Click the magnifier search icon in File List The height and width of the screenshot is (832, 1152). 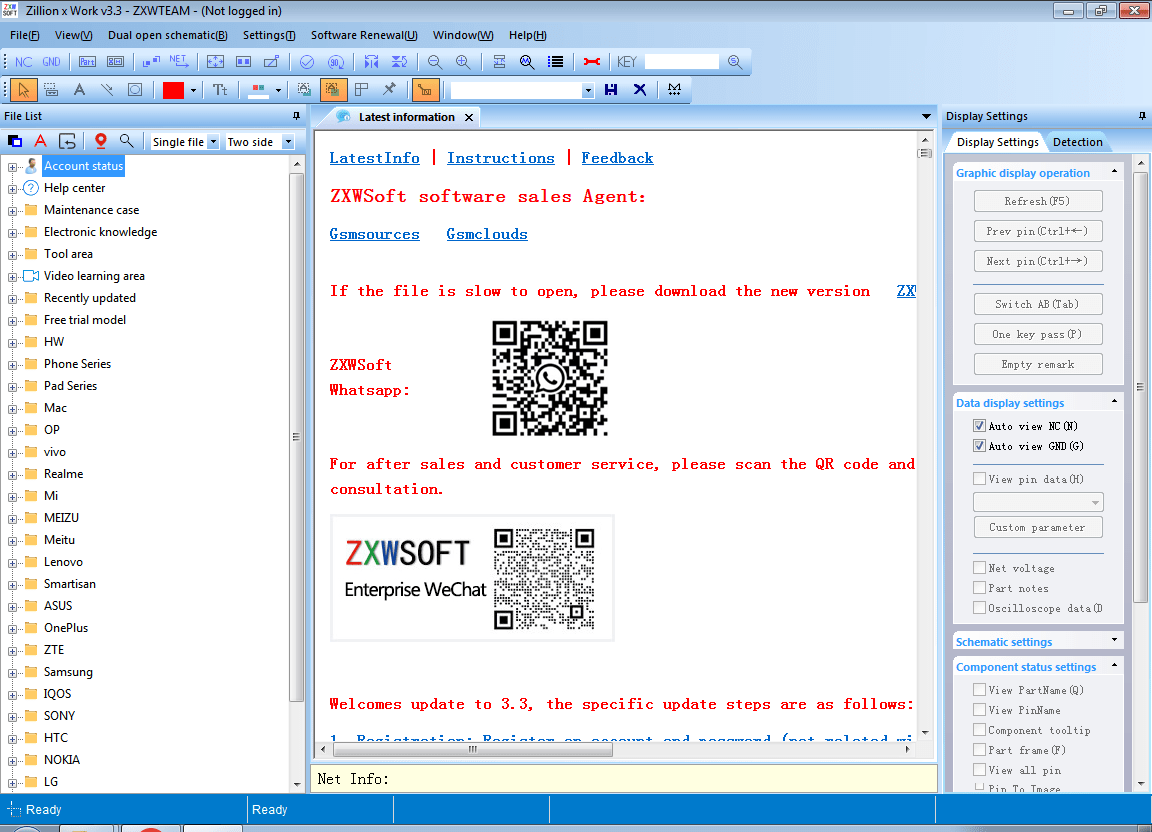pyautogui.click(x=126, y=141)
